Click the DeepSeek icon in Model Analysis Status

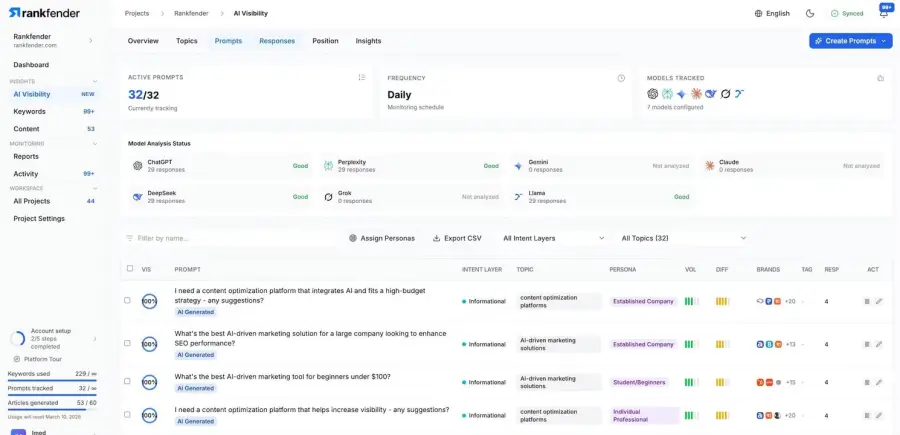point(137,197)
